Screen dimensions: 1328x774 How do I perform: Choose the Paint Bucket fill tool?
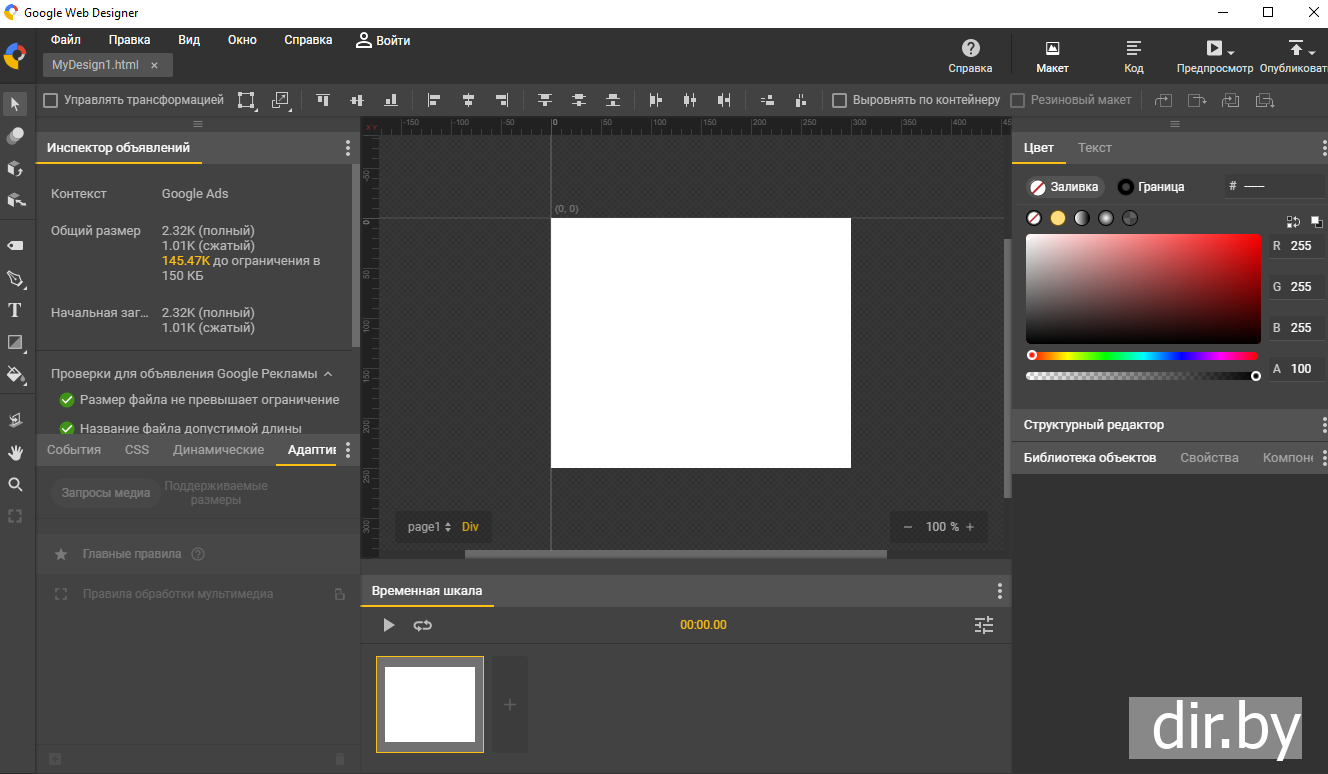pyautogui.click(x=15, y=375)
